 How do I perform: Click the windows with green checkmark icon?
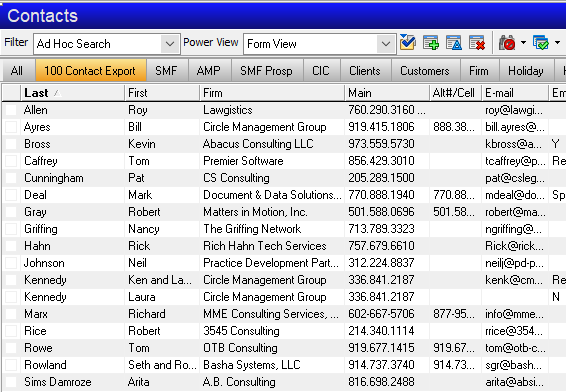tap(541, 43)
